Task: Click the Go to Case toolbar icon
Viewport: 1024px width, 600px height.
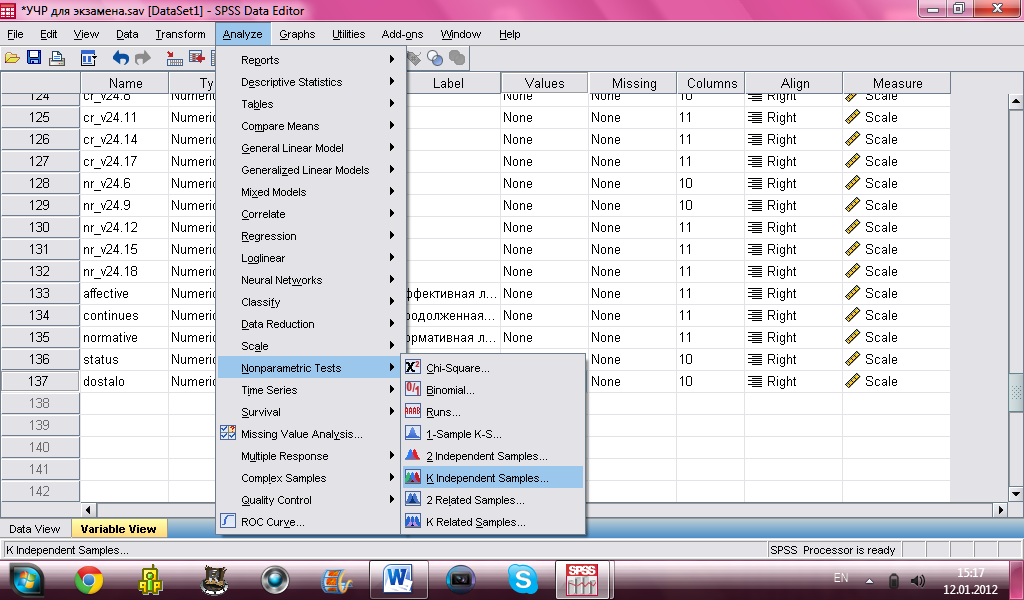Action: click(174, 59)
